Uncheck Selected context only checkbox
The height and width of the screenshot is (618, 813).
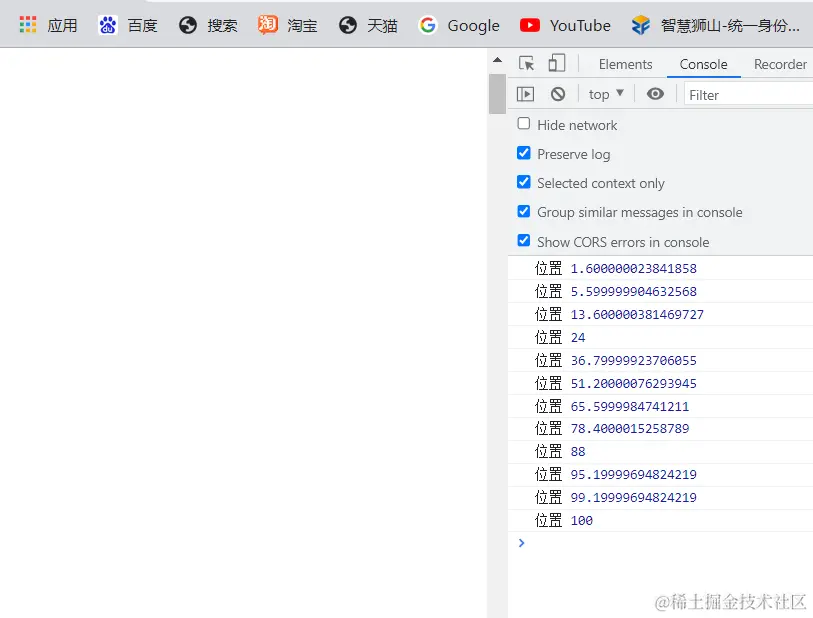click(524, 181)
